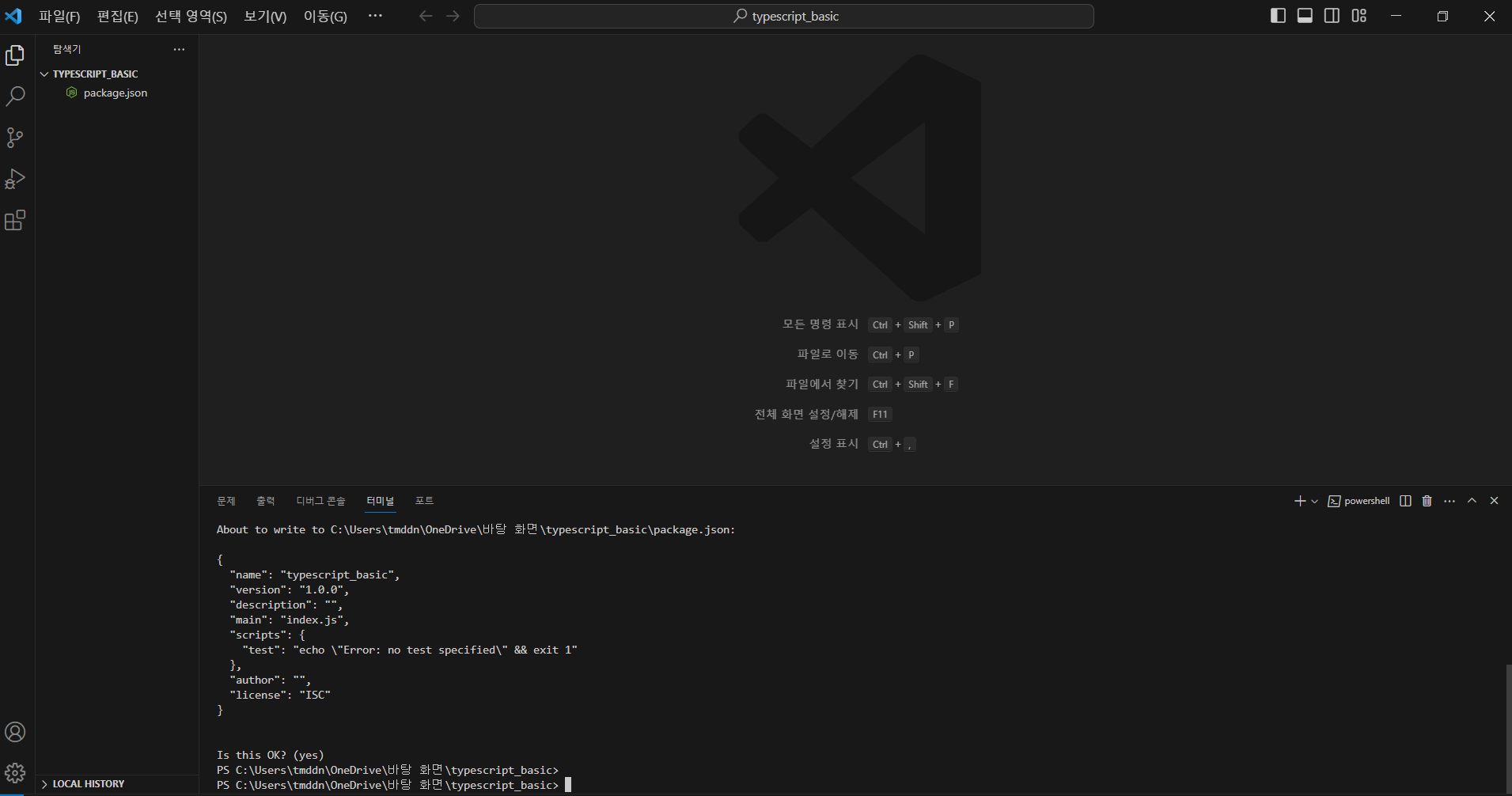1512x796 pixels.
Task: Go forward using the right arrow
Action: pos(453,16)
